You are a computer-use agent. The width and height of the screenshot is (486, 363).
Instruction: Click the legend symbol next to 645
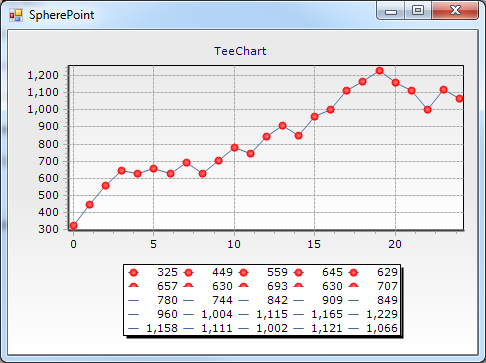coord(299,273)
